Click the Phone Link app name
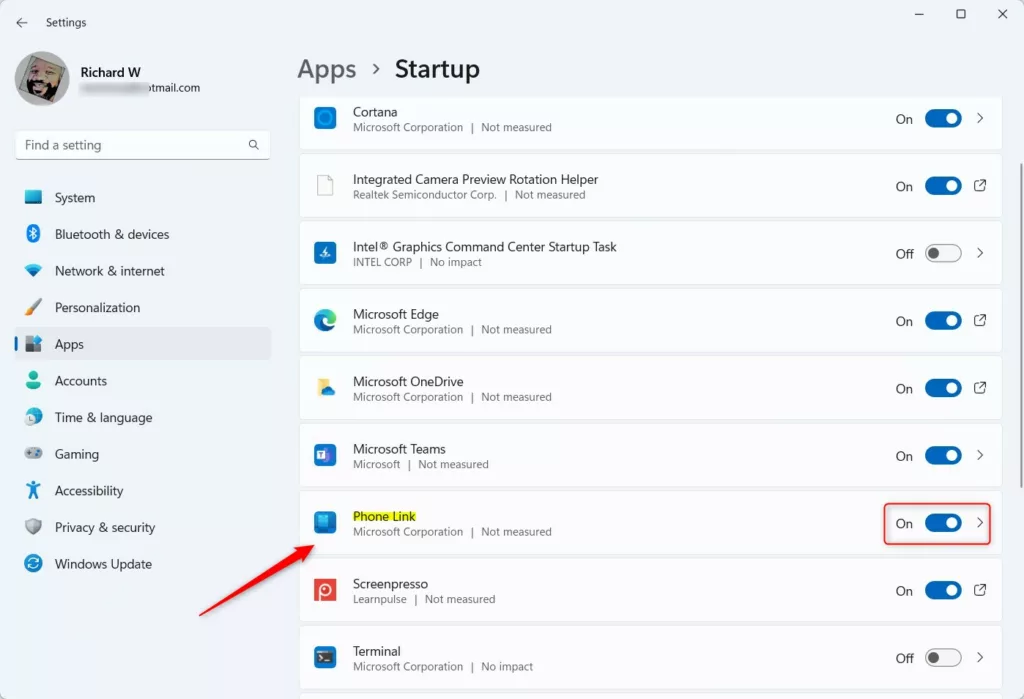 (x=384, y=516)
